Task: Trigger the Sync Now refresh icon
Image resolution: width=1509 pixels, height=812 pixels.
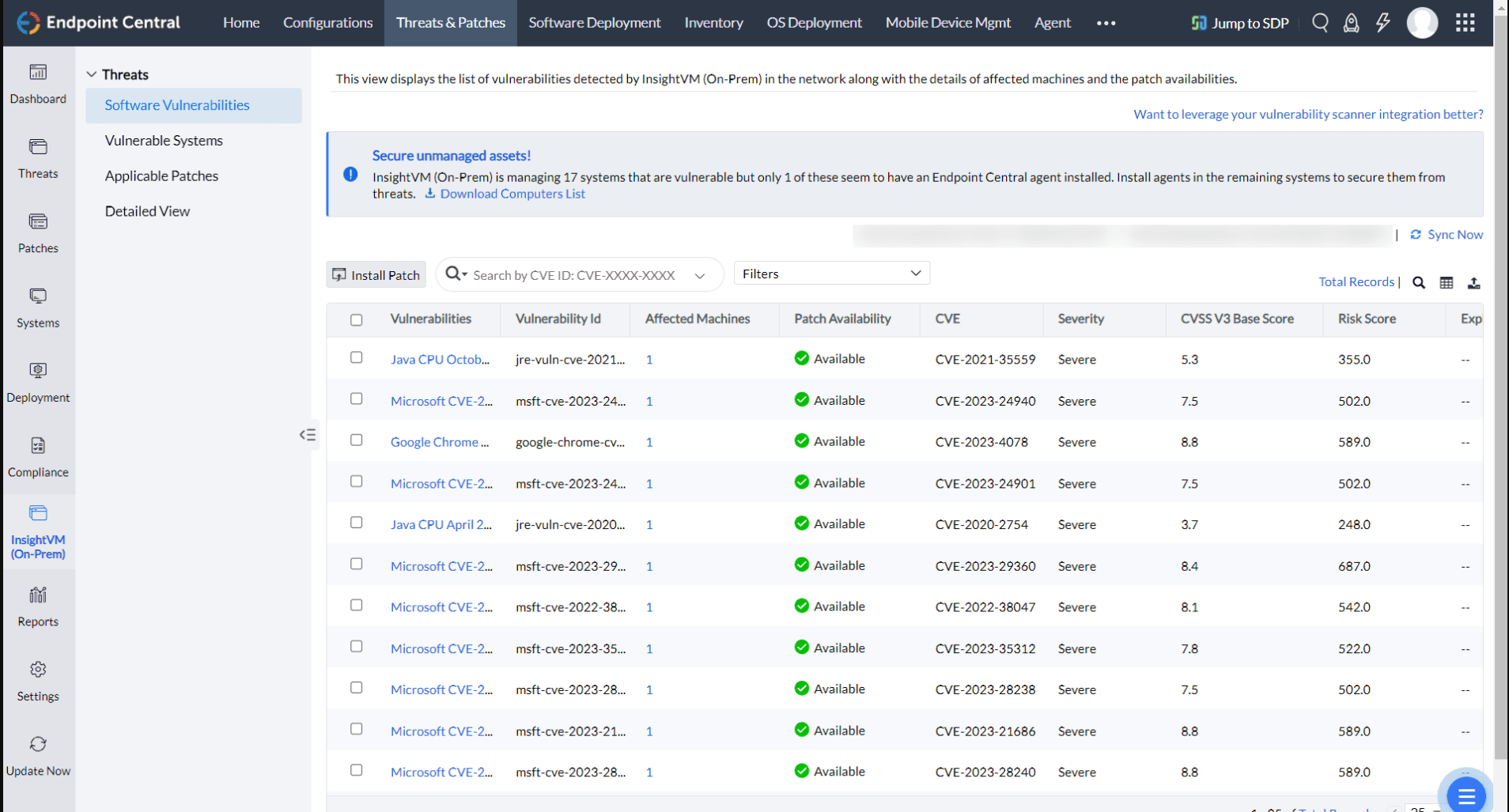Action: click(1415, 234)
